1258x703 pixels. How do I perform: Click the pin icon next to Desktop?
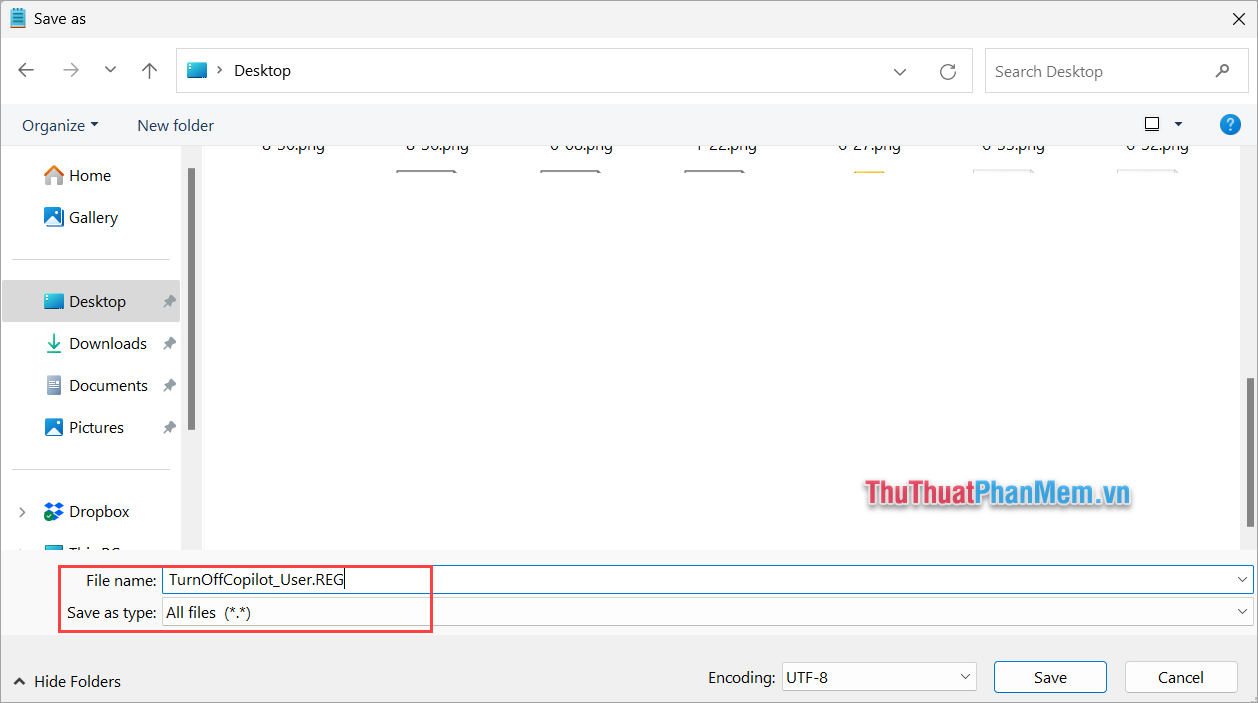(x=169, y=301)
